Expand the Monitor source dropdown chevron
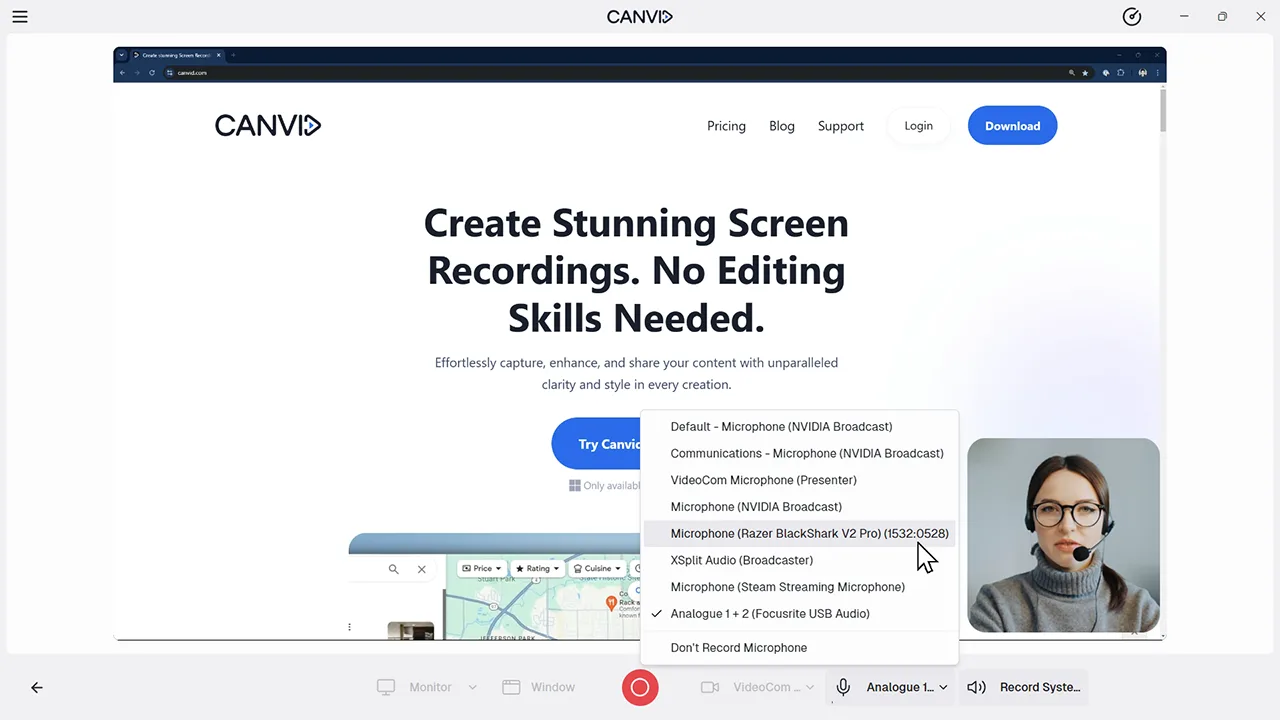This screenshot has width=1280, height=720. pyautogui.click(x=471, y=687)
